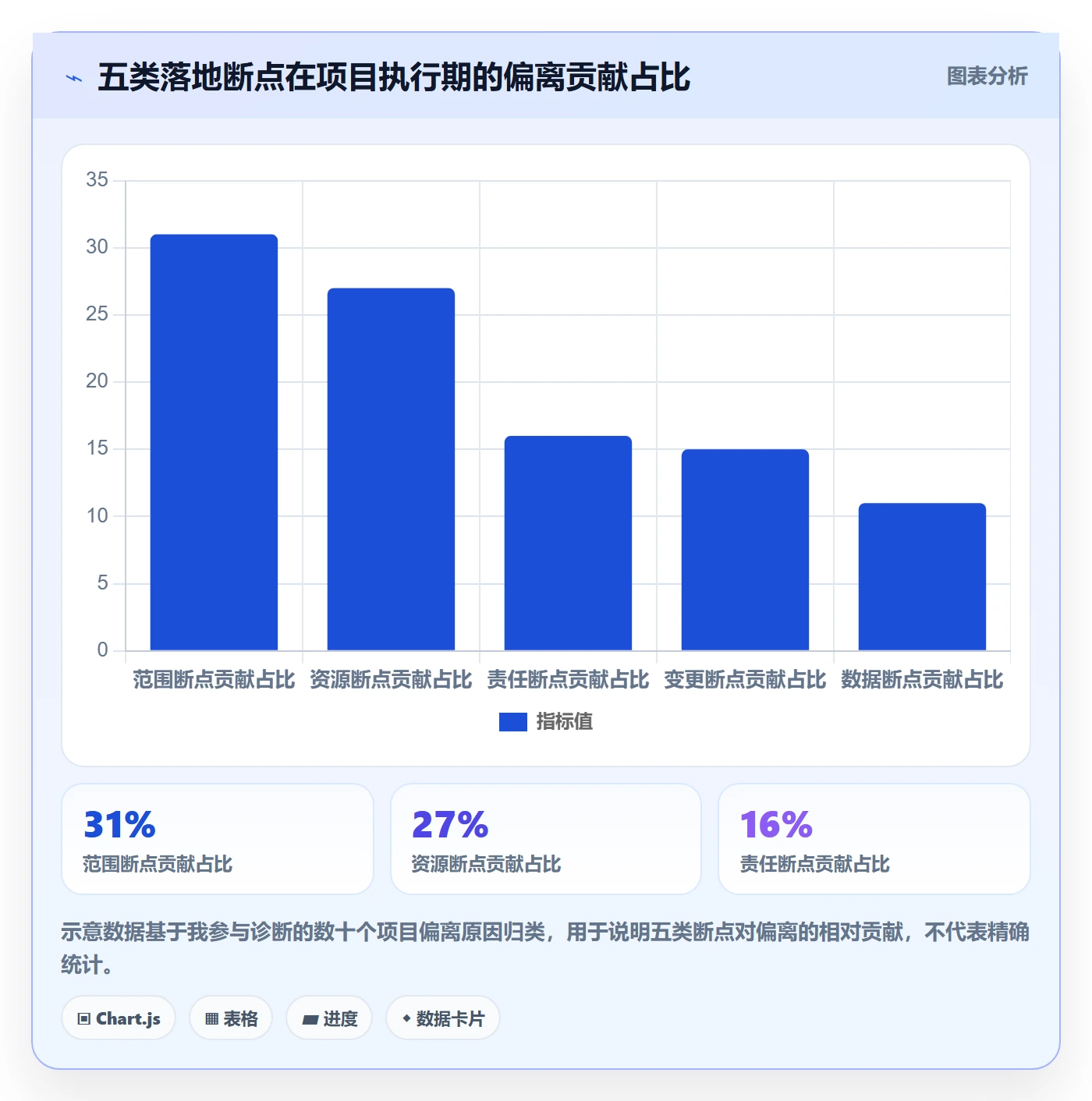Click the note paragraph starting 示意数据基于
Viewport: 1092px width, 1101px height.
click(x=545, y=948)
